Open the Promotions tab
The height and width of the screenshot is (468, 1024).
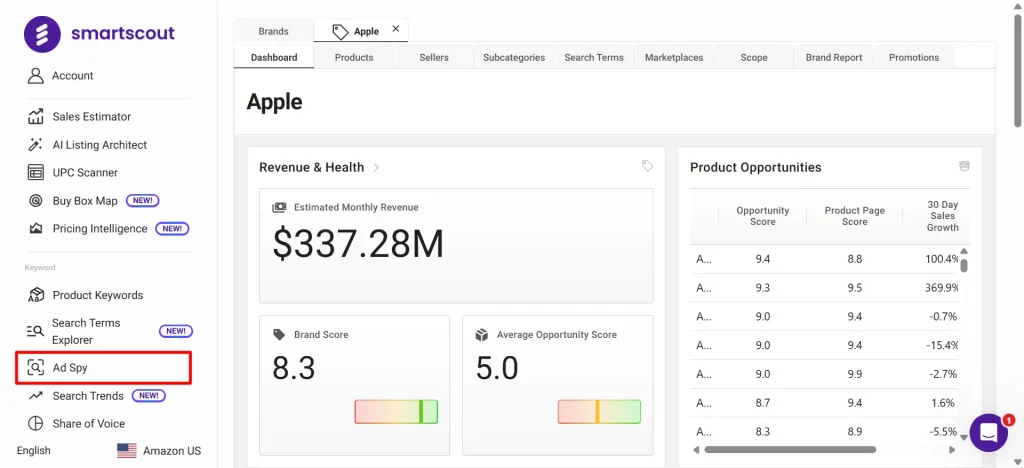tap(914, 57)
